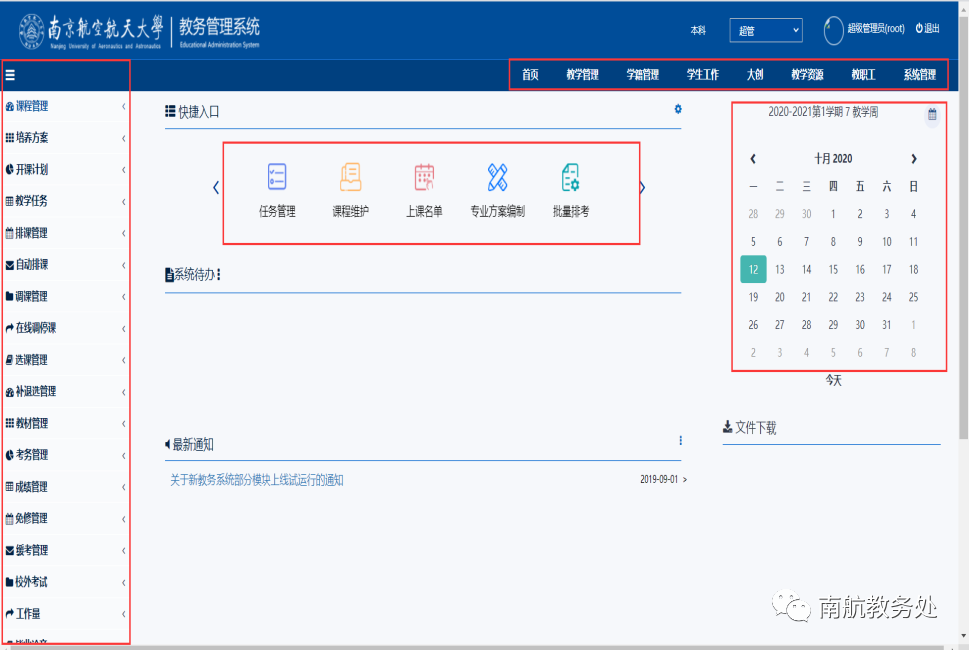Click the 退出 logout button

point(927,29)
